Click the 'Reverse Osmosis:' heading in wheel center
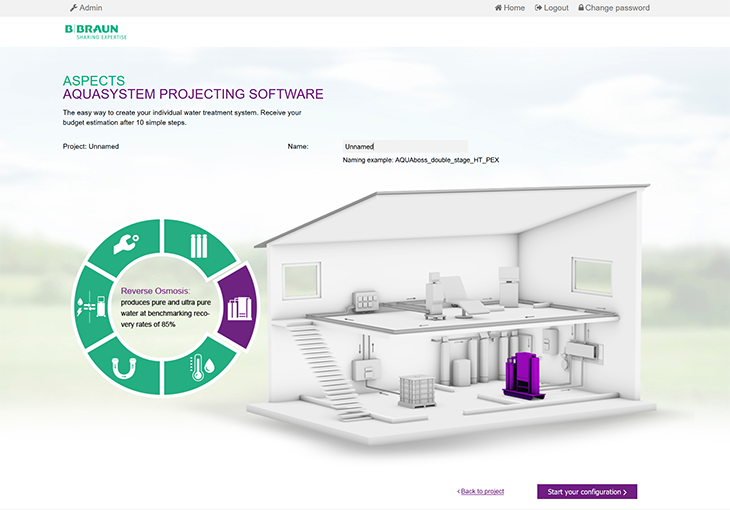730x510 pixels. 155,291
